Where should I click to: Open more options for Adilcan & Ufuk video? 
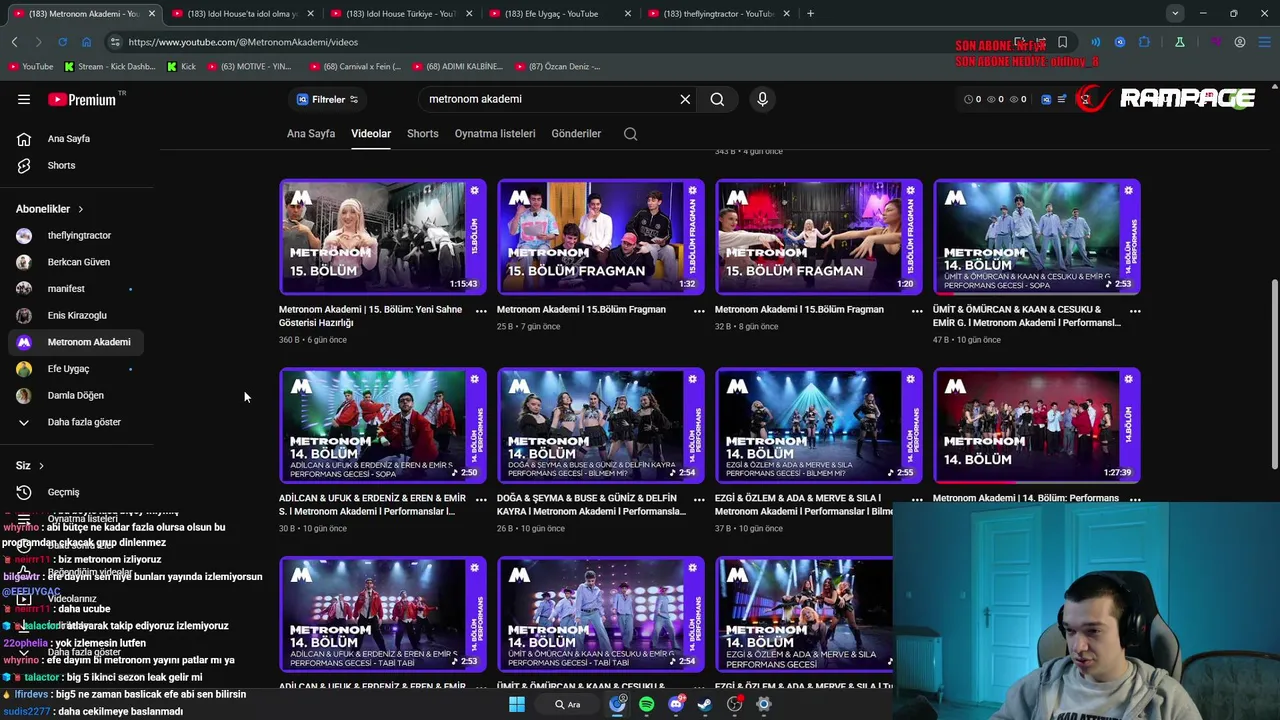pos(481,499)
